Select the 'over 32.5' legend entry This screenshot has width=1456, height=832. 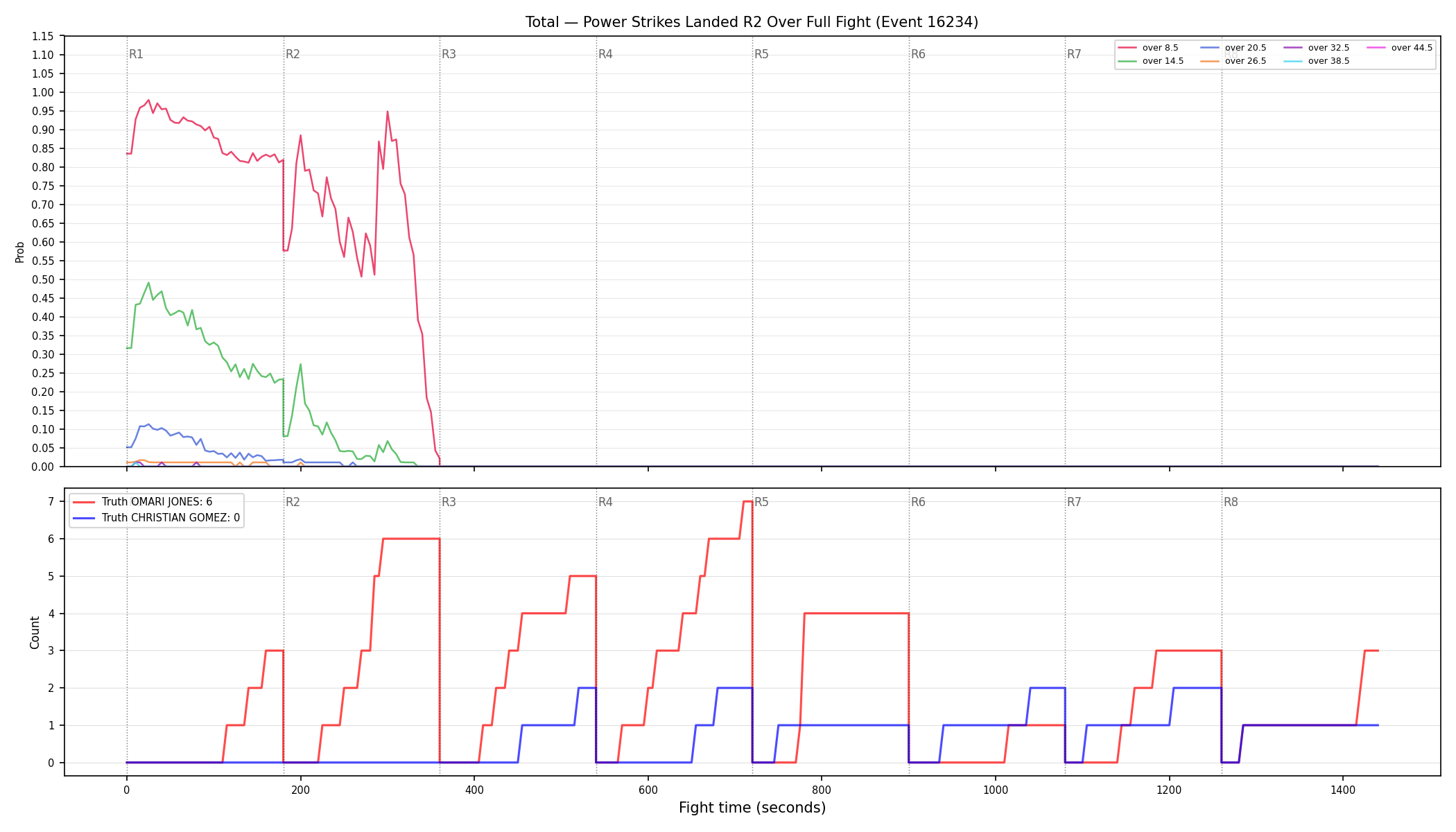click(1316, 48)
